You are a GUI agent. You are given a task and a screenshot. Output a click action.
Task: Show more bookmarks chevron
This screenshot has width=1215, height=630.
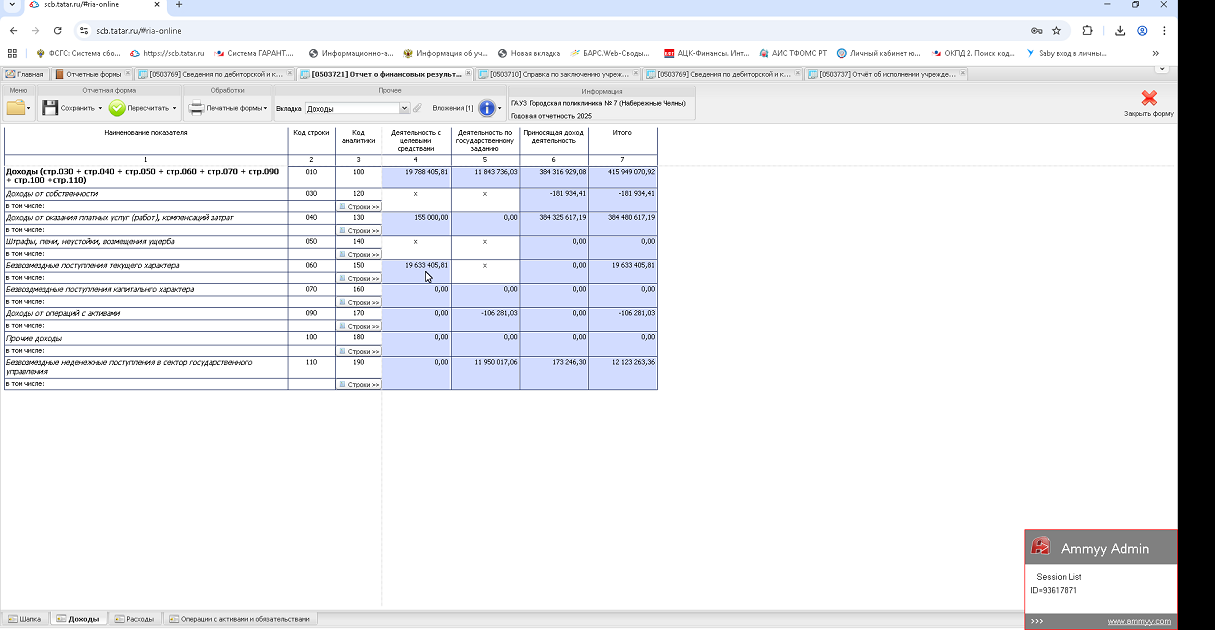pyautogui.click(x=1156, y=53)
